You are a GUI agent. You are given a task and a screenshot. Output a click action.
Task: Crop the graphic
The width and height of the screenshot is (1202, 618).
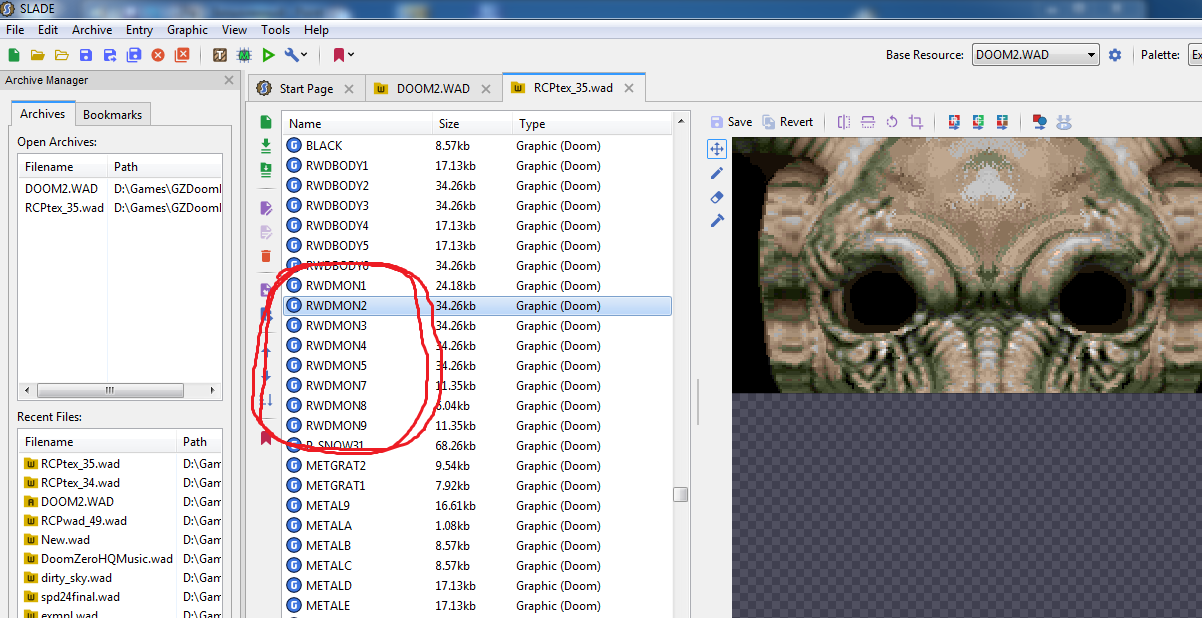(x=916, y=122)
